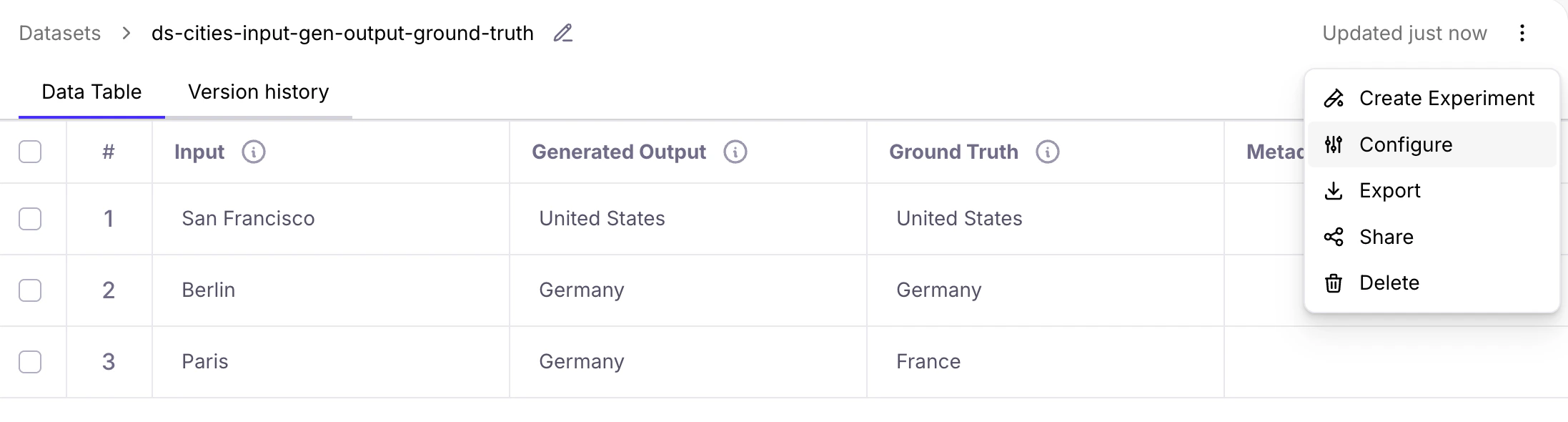Check the San Francisco row checkbox
Image resolution: width=1568 pixels, height=422 pixels.
coord(30,219)
